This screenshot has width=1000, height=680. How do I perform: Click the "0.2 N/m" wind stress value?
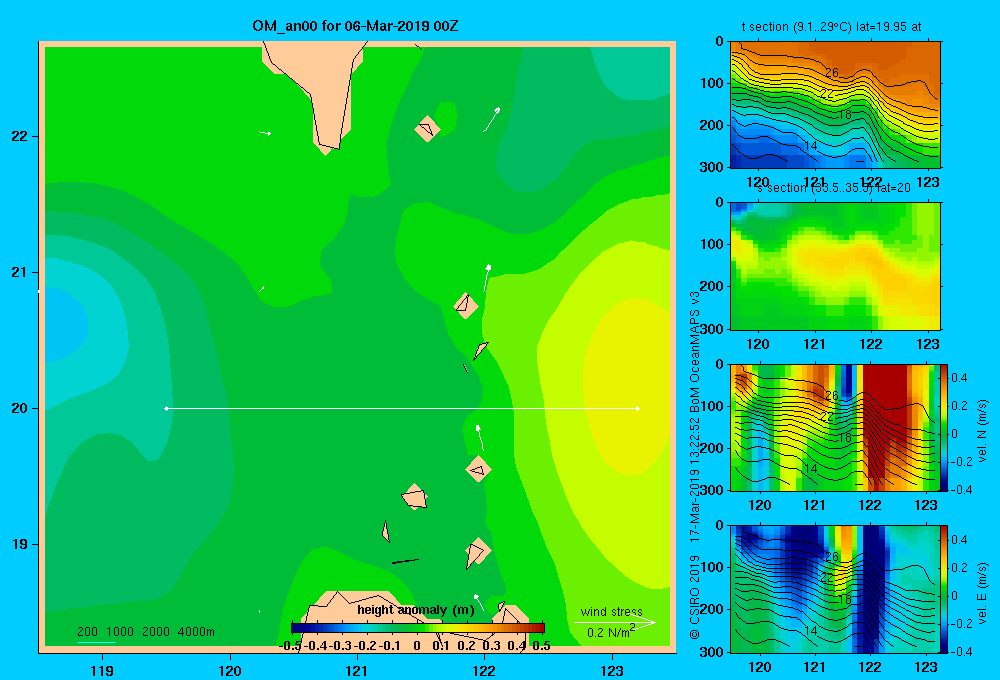pyautogui.click(x=609, y=632)
